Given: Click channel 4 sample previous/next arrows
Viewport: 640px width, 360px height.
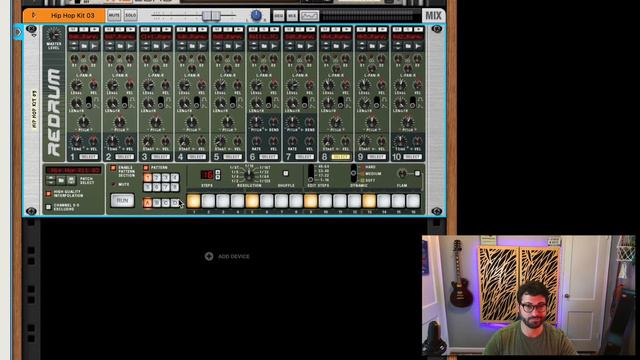Looking at the screenshot, I should pyautogui.click(x=182, y=46).
